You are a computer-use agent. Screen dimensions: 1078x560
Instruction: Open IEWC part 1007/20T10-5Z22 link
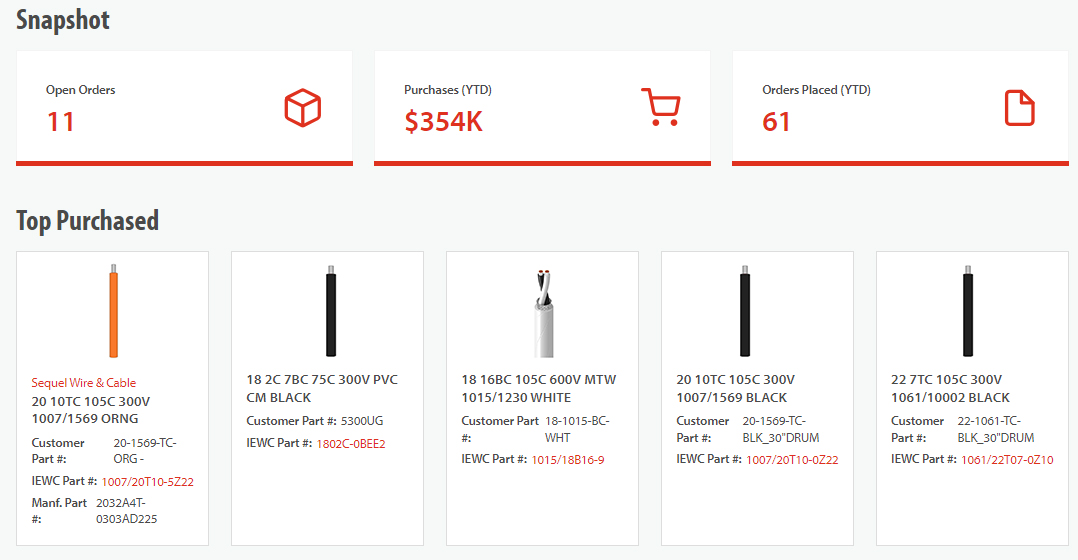click(x=147, y=482)
